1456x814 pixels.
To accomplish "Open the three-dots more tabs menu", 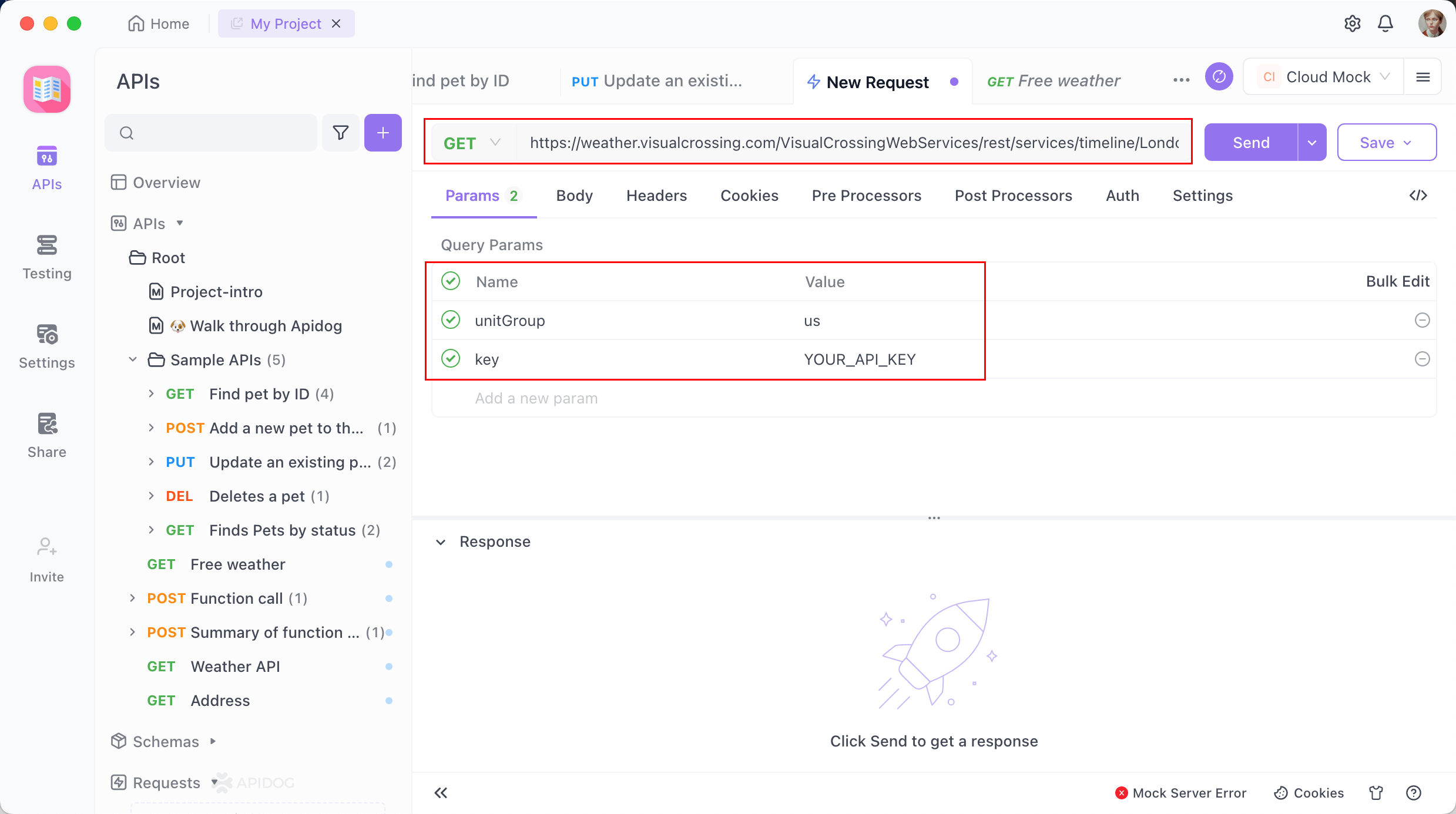I will point(1181,80).
